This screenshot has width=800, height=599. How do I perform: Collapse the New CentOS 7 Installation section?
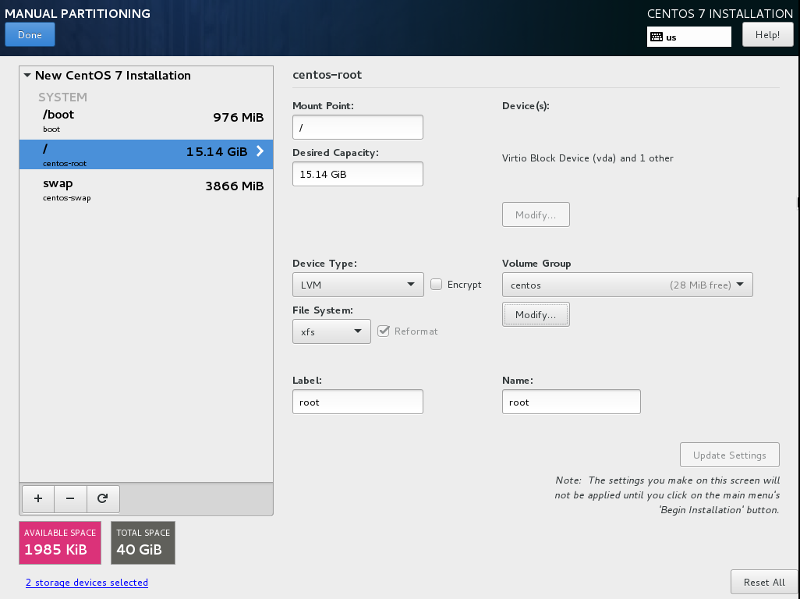(x=25, y=75)
